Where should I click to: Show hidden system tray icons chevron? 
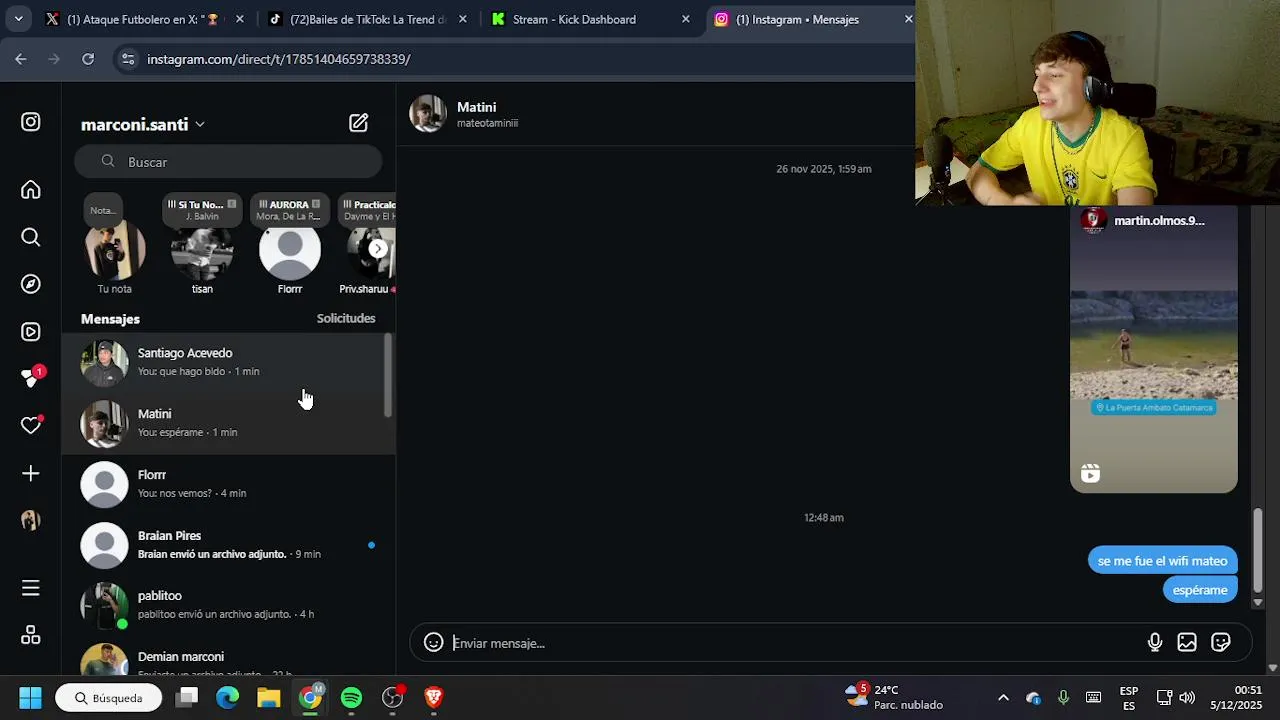[x=1003, y=697]
